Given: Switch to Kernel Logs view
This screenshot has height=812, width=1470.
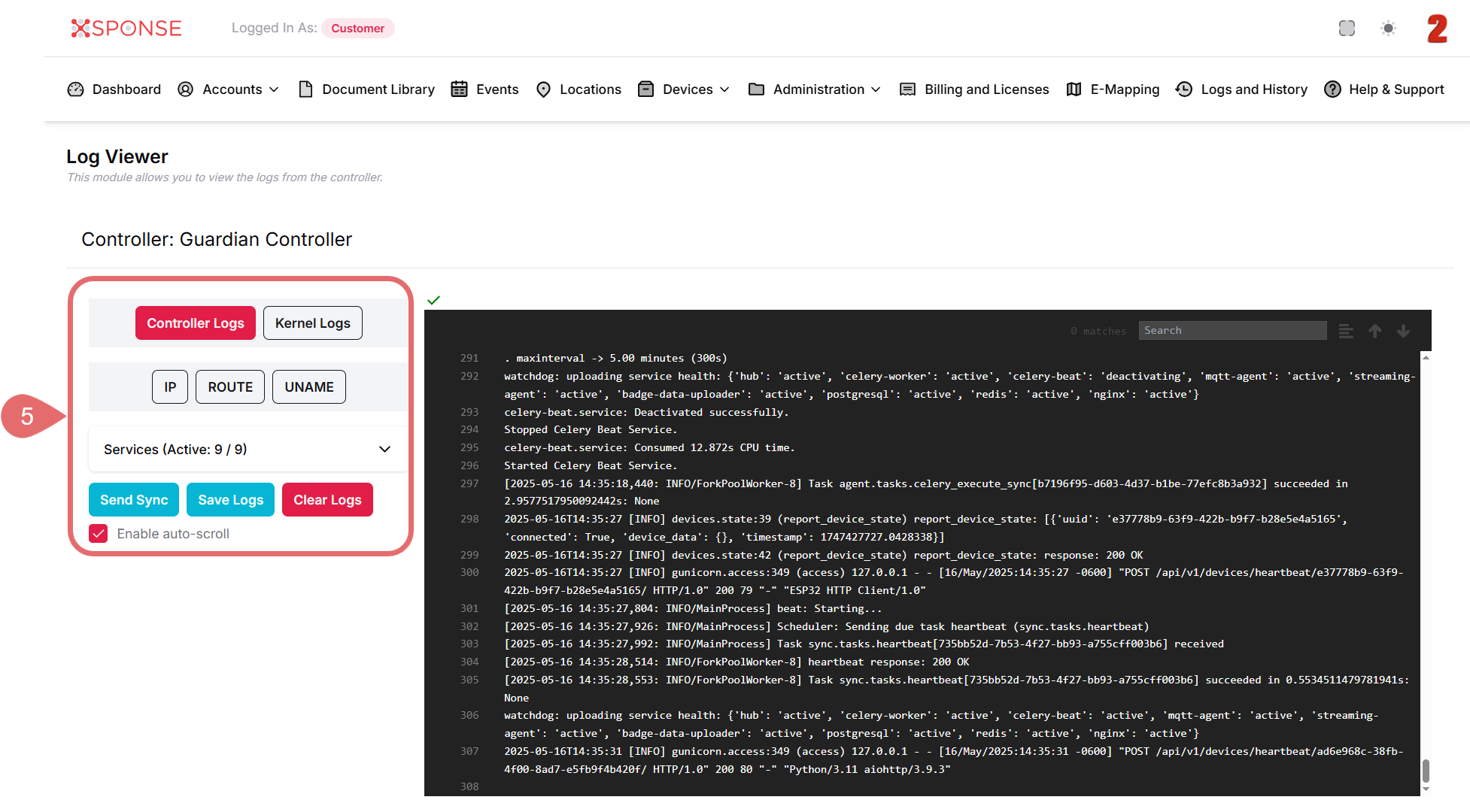Looking at the screenshot, I should point(312,323).
